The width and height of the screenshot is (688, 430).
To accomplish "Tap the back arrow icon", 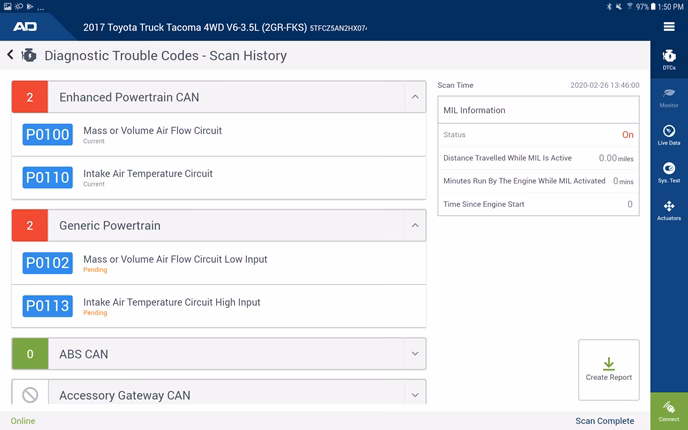I will (10, 56).
